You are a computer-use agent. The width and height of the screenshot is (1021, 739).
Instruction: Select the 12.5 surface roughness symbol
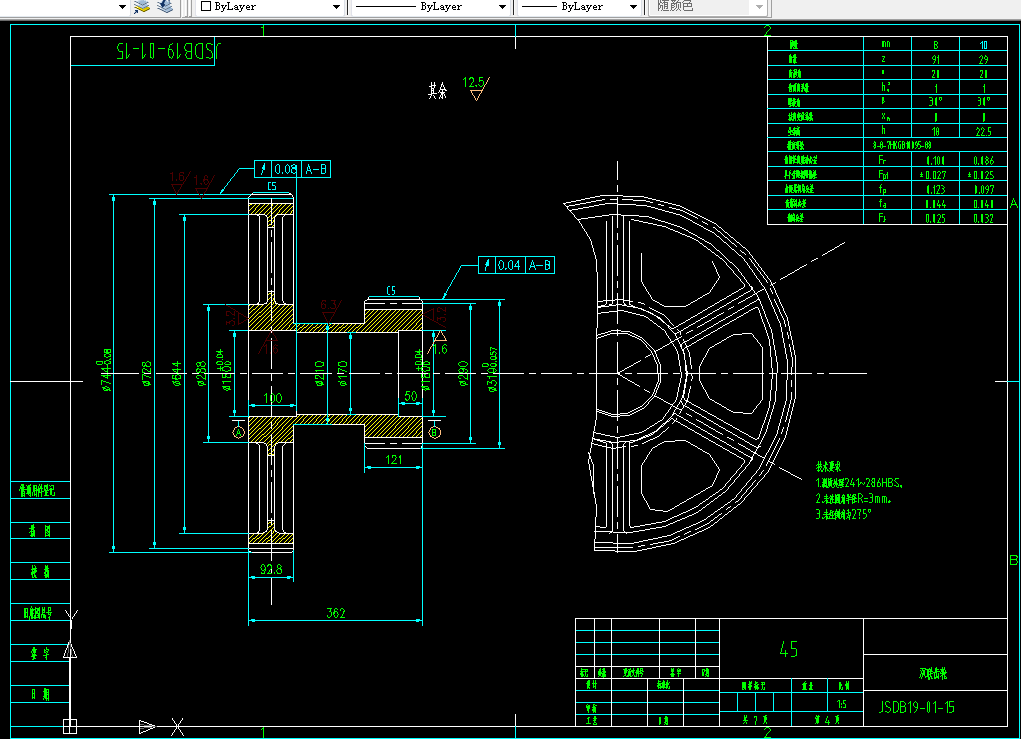[477, 89]
